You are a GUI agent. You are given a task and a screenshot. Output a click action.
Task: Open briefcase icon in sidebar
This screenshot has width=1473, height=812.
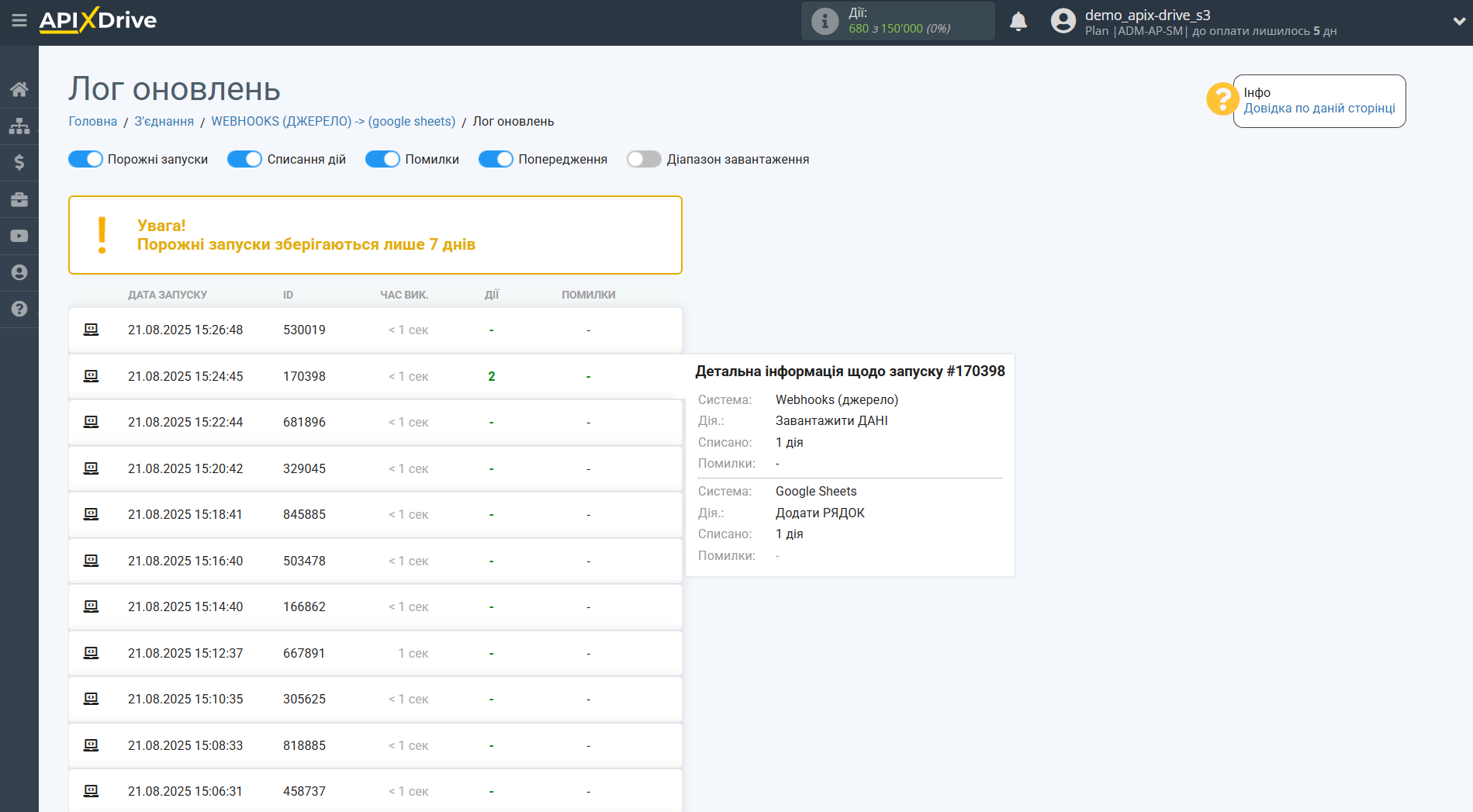(19, 199)
